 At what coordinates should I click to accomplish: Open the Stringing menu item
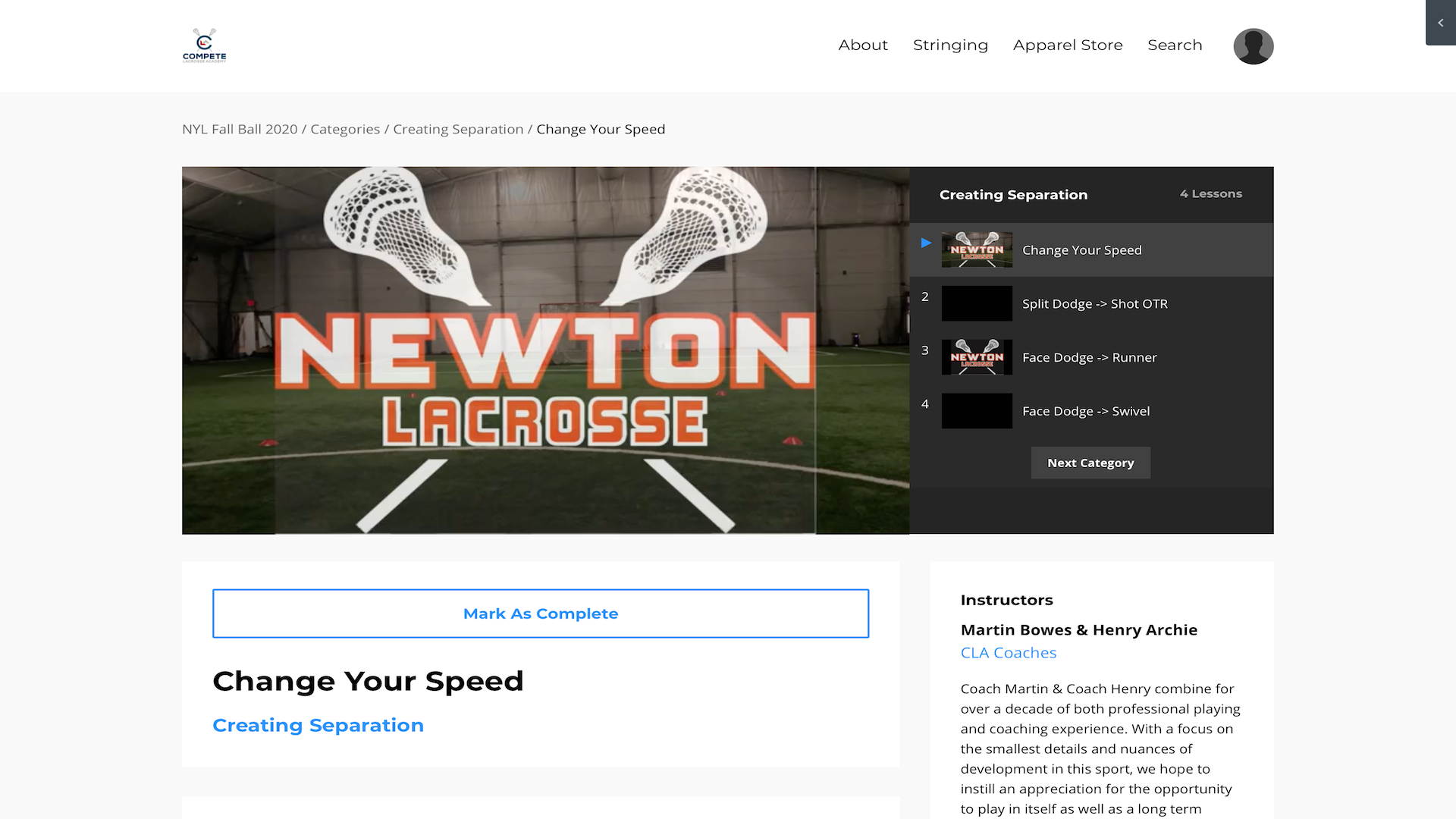tap(950, 45)
